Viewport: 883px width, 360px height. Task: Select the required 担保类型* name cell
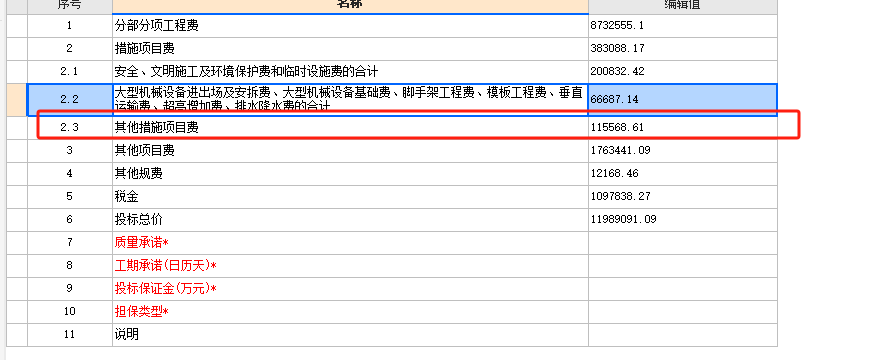coord(350,312)
